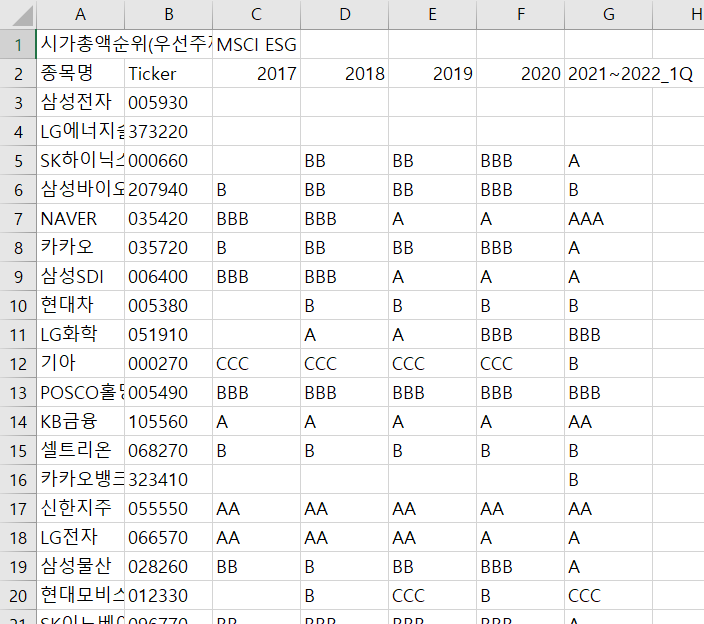Click the '셀트리온' stock name cell

[x=80, y=450]
